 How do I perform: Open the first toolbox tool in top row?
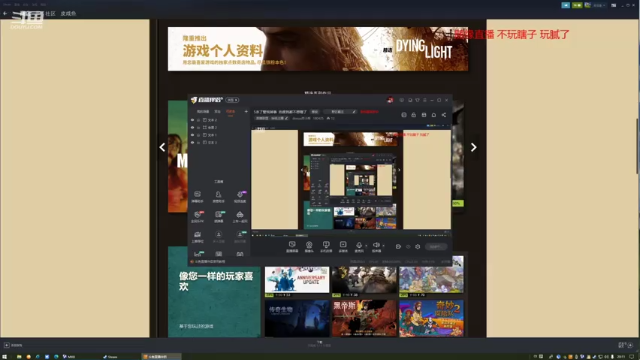[197, 196]
